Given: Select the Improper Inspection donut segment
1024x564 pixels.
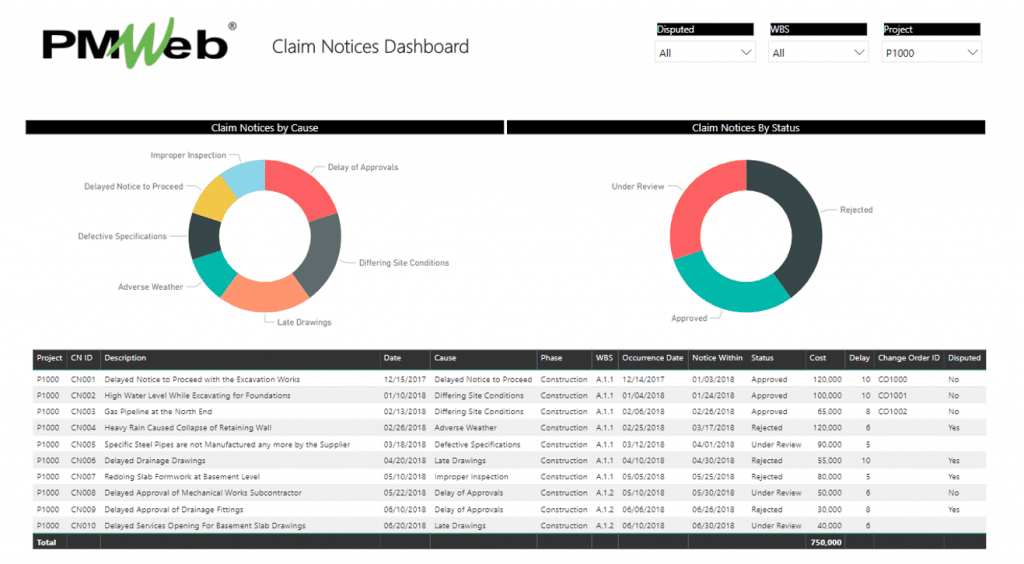Looking at the screenshot, I should pyautogui.click(x=246, y=176).
